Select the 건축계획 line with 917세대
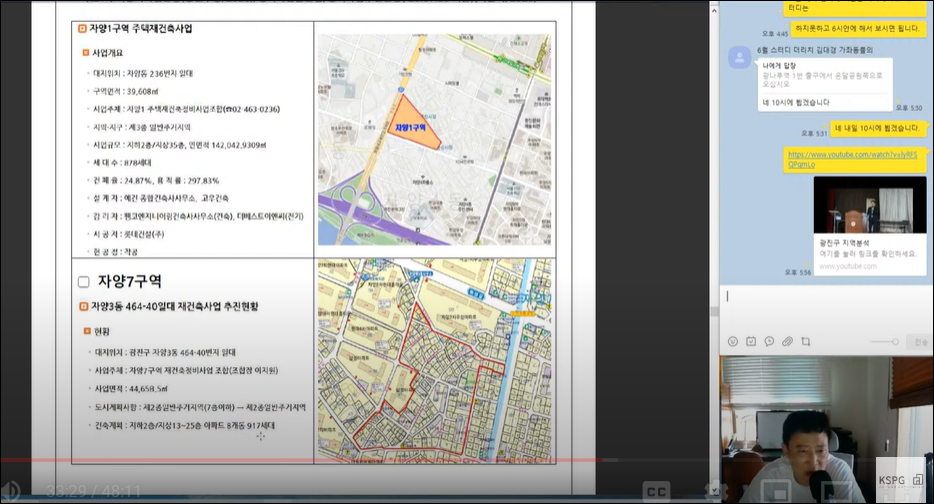 (185, 425)
